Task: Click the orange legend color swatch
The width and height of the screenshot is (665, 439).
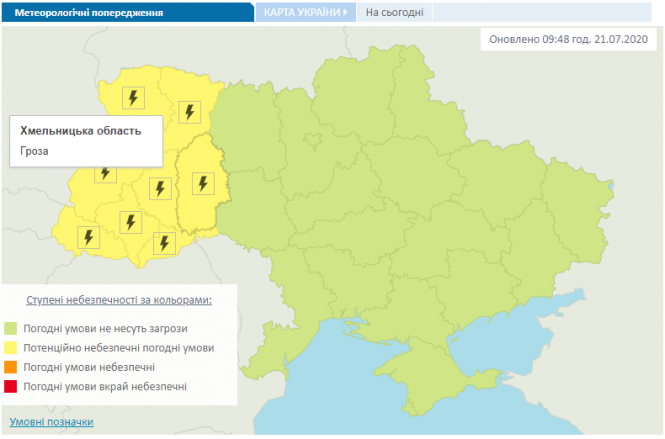Action: click(10, 367)
